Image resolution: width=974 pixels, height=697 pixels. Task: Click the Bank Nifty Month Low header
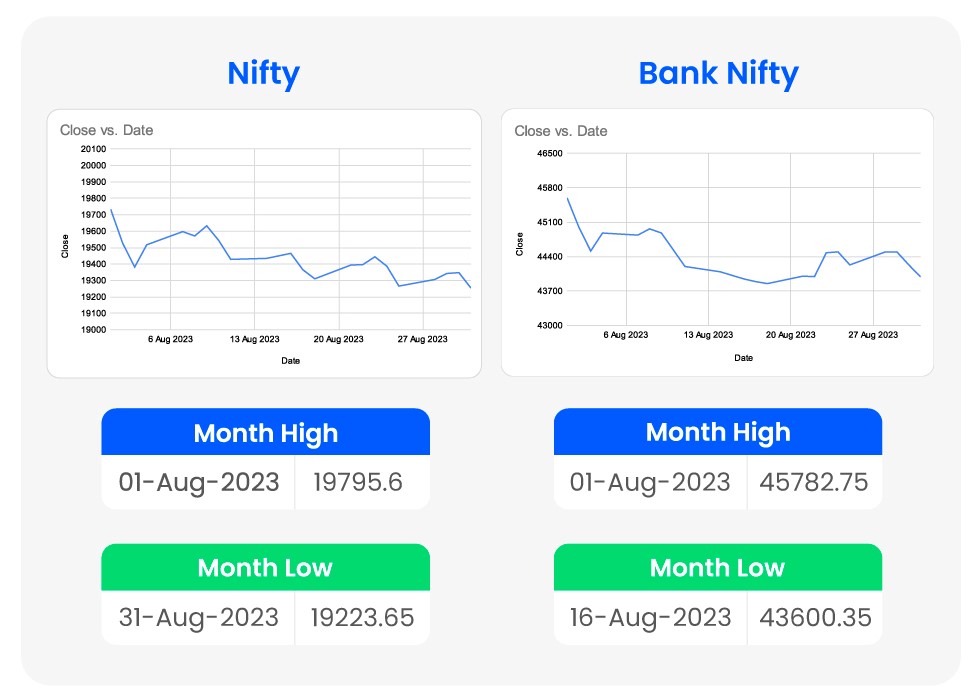718,568
